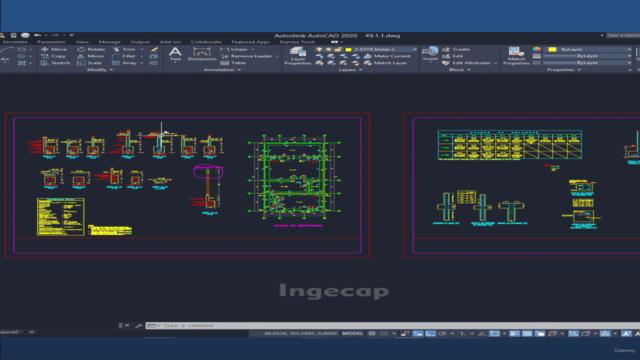
Task: Insert a Table annotation
Action: tap(233, 63)
